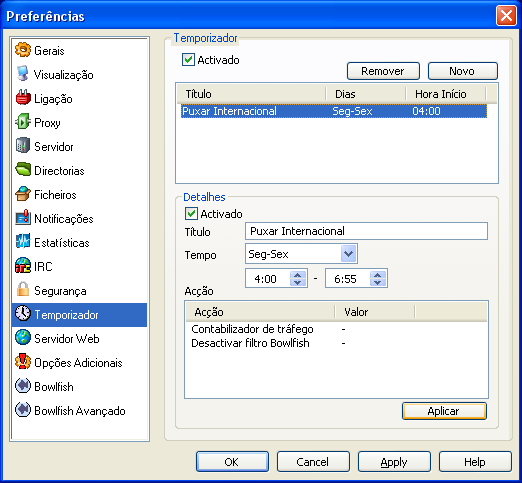Screen dimensions: 522x483
Task: Decrease end time 6:55 with down arrow
Action: [x=377, y=282]
